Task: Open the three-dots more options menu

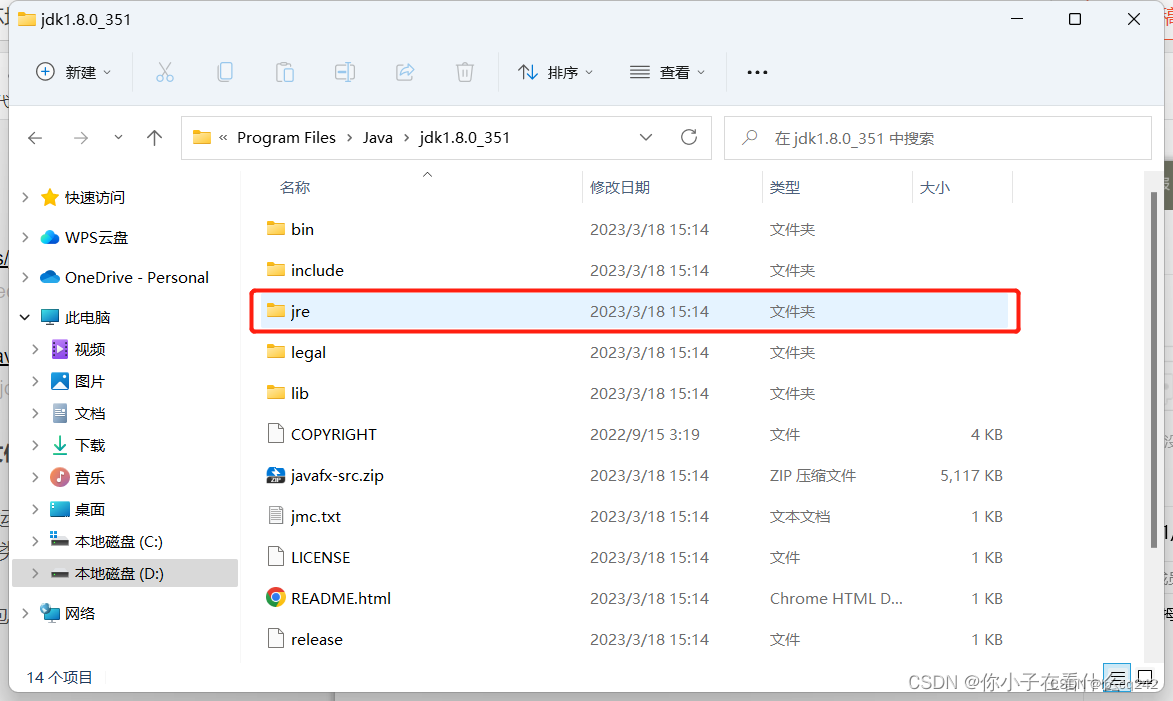Action: 757,73
